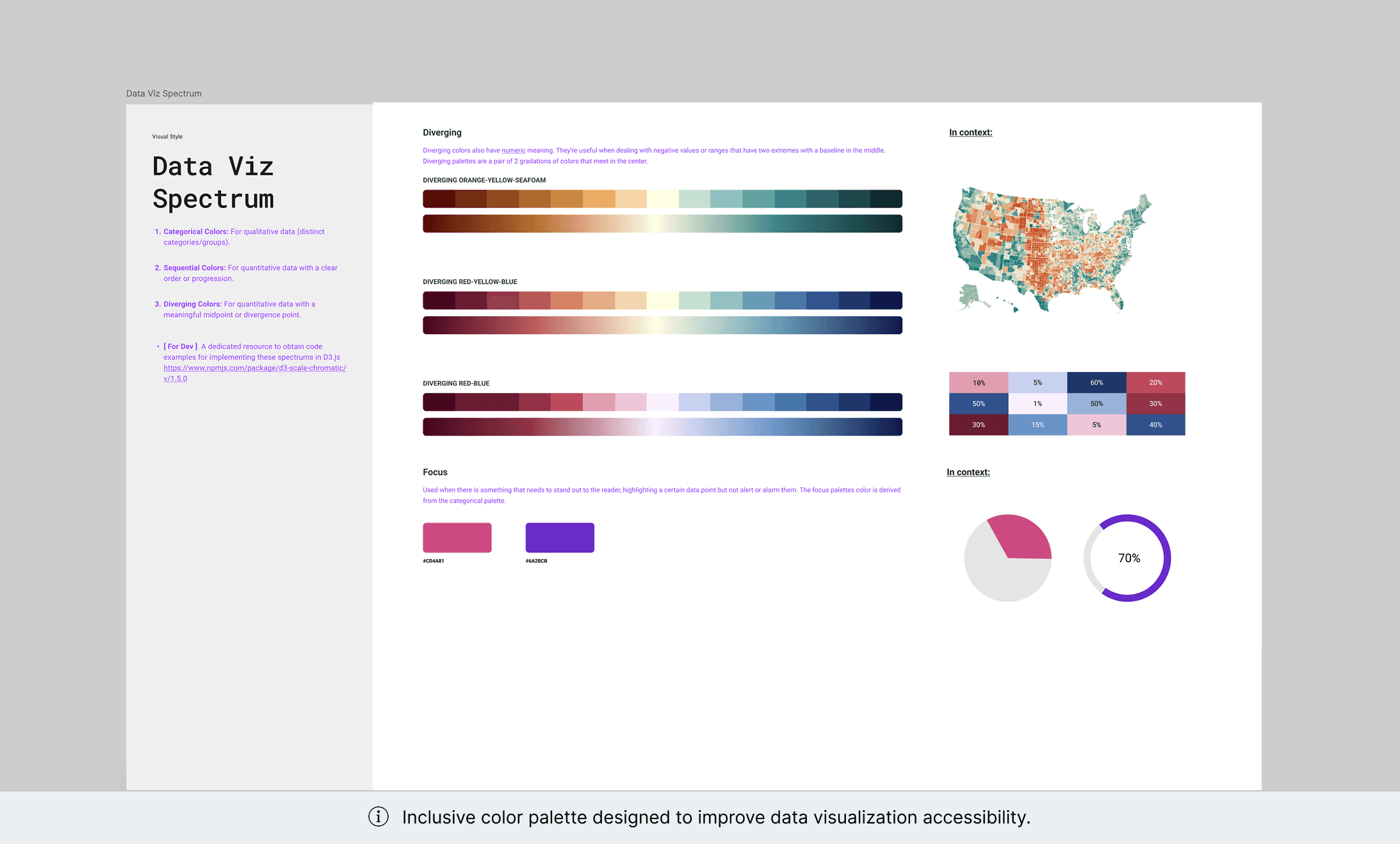The image size is (1400, 844).
Task: Select the light blue '50%' heatmap cell
Action: click(1096, 403)
